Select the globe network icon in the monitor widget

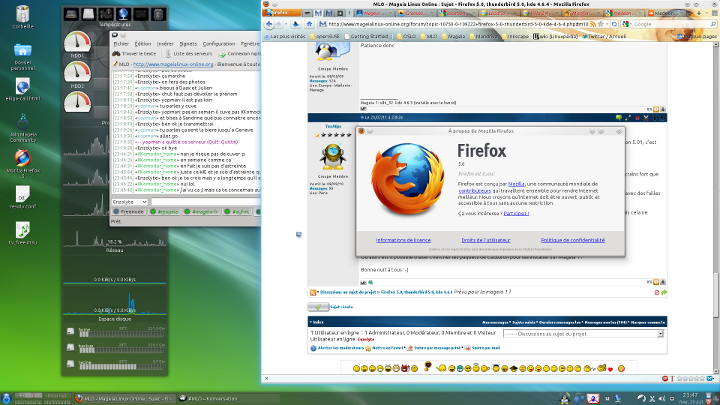click(x=123, y=14)
